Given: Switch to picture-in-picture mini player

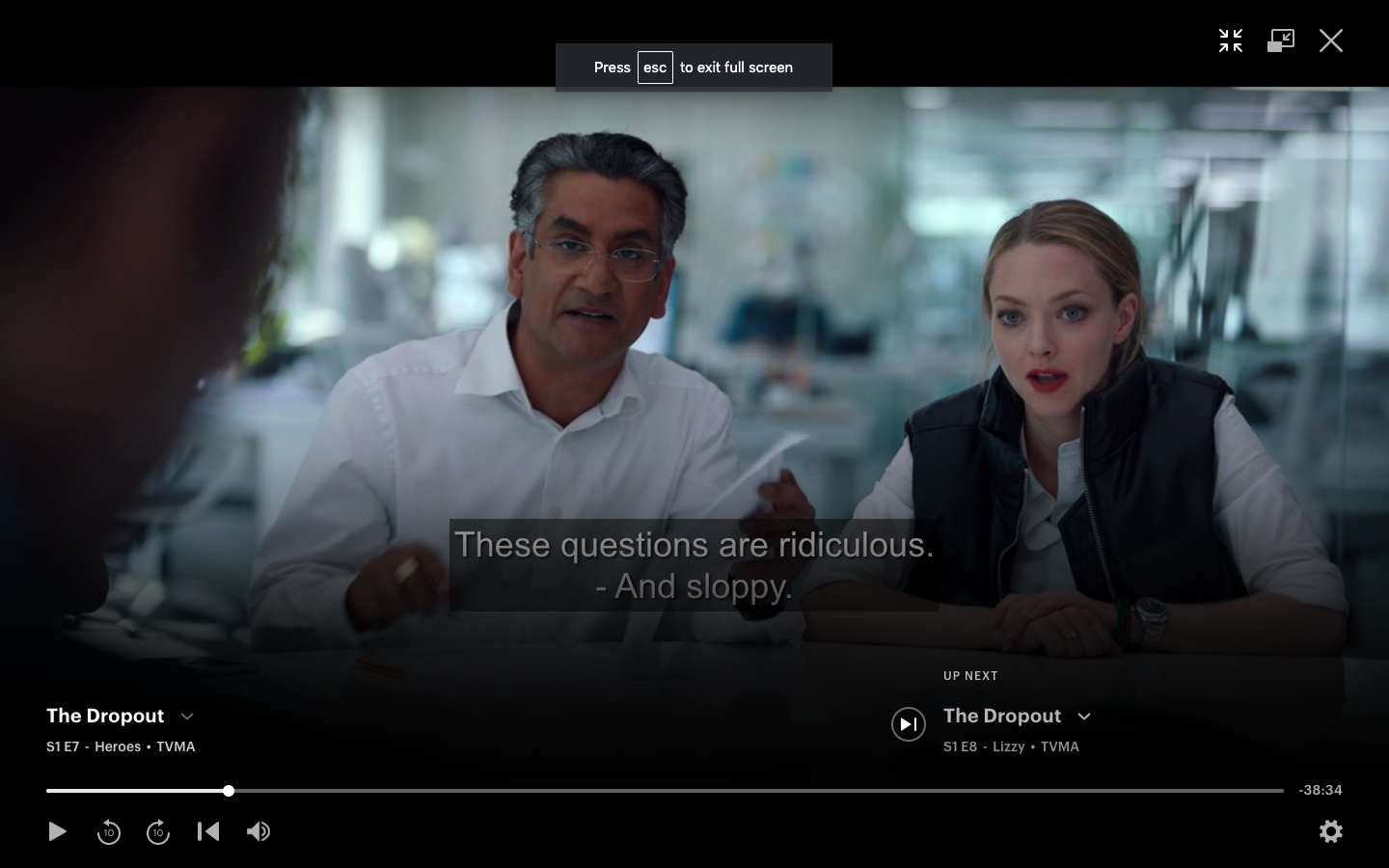Looking at the screenshot, I should tap(1281, 41).
